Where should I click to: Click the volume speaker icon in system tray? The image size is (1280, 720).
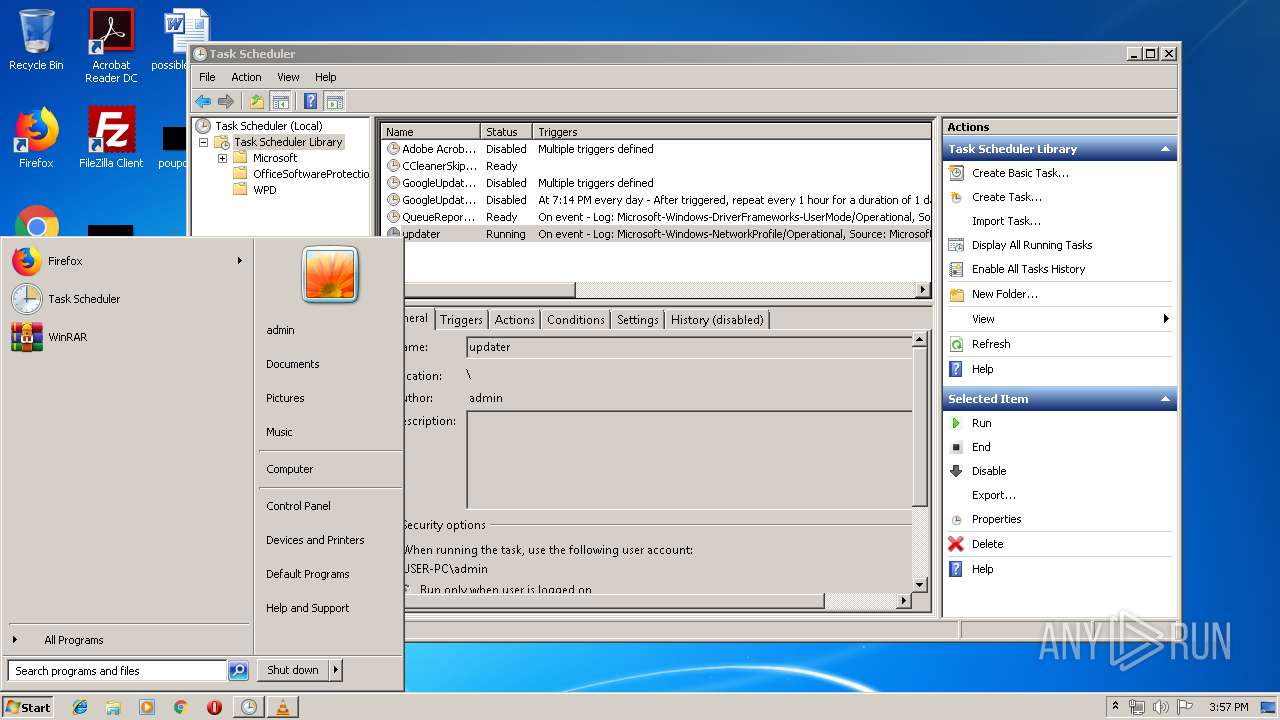coord(1161,707)
